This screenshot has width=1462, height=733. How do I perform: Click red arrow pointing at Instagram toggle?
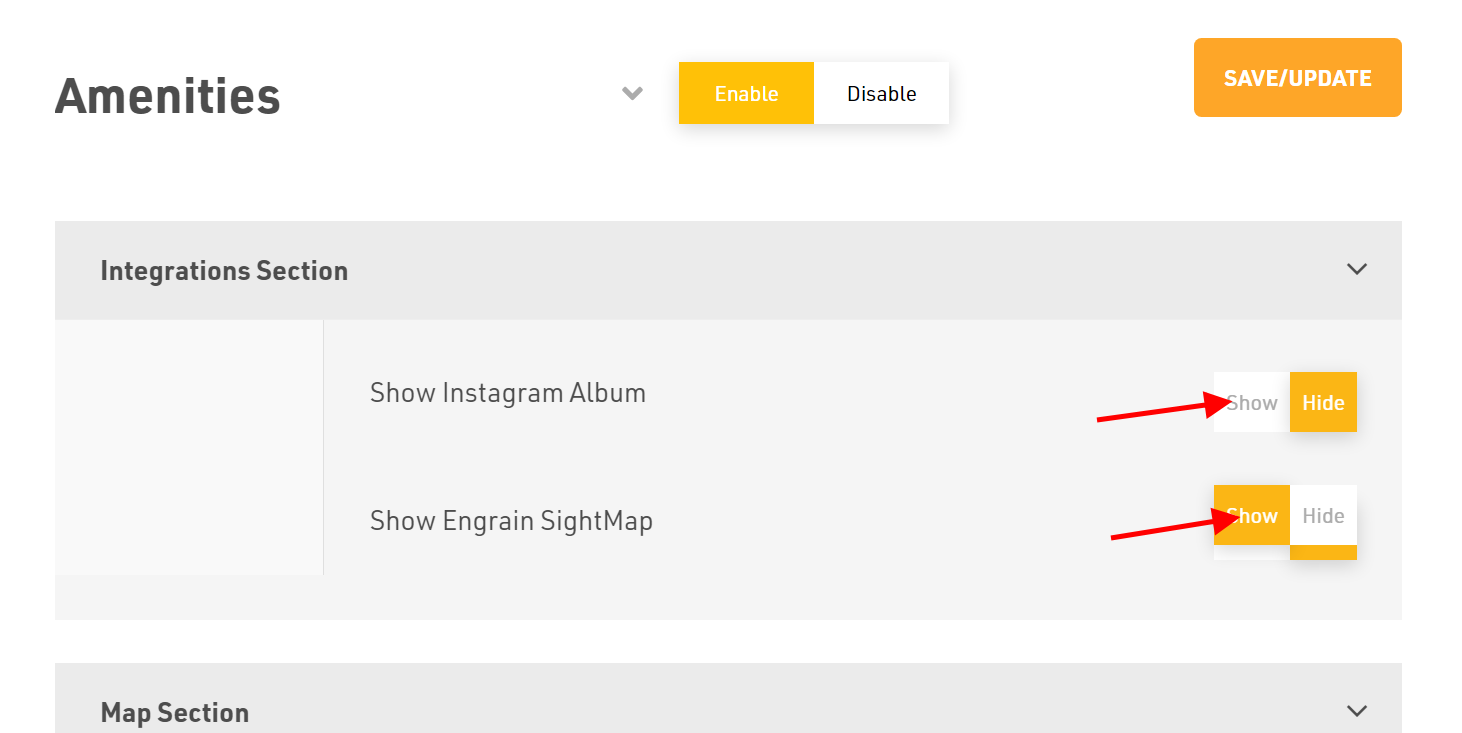point(1160,411)
